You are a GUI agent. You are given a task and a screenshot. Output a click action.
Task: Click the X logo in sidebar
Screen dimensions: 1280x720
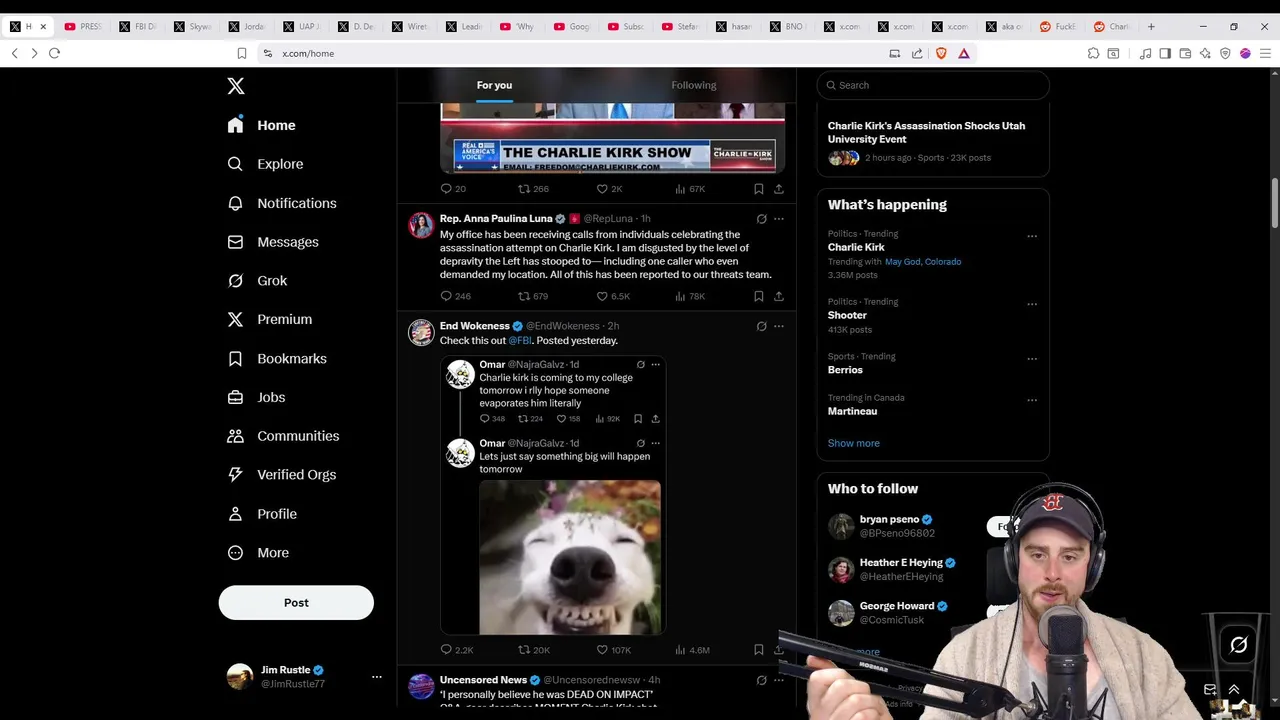click(x=236, y=86)
